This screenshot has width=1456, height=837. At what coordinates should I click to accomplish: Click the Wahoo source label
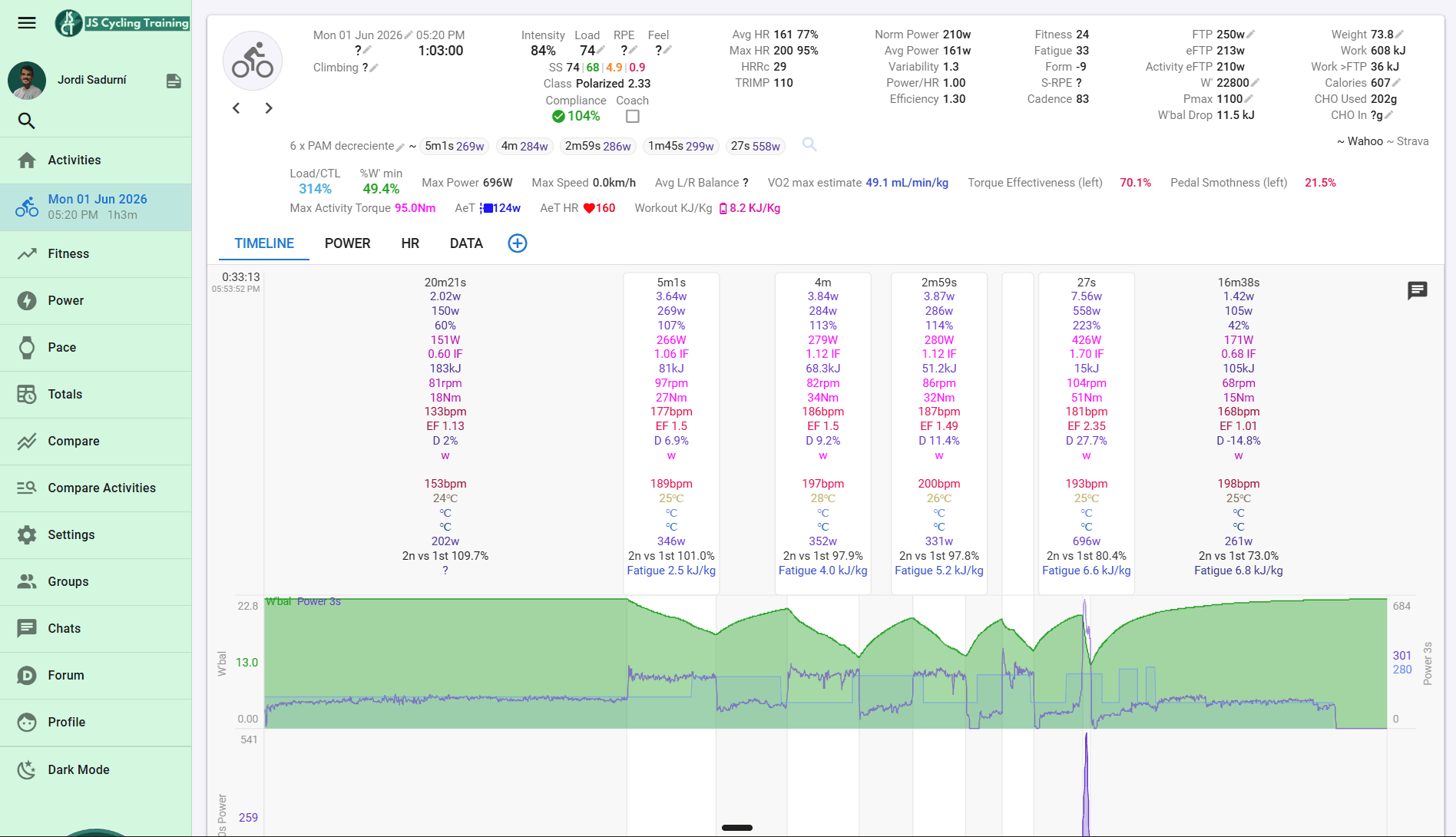click(1365, 141)
